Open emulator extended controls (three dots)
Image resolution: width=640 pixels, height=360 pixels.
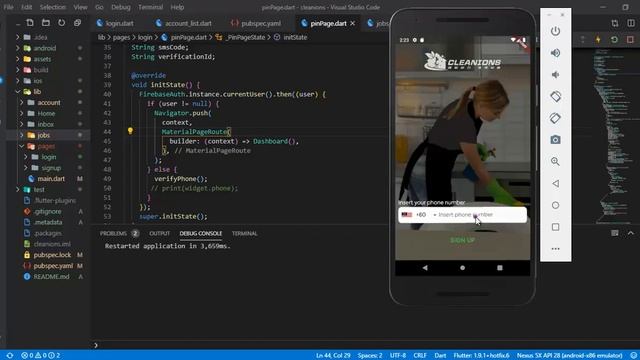point(555,249)
